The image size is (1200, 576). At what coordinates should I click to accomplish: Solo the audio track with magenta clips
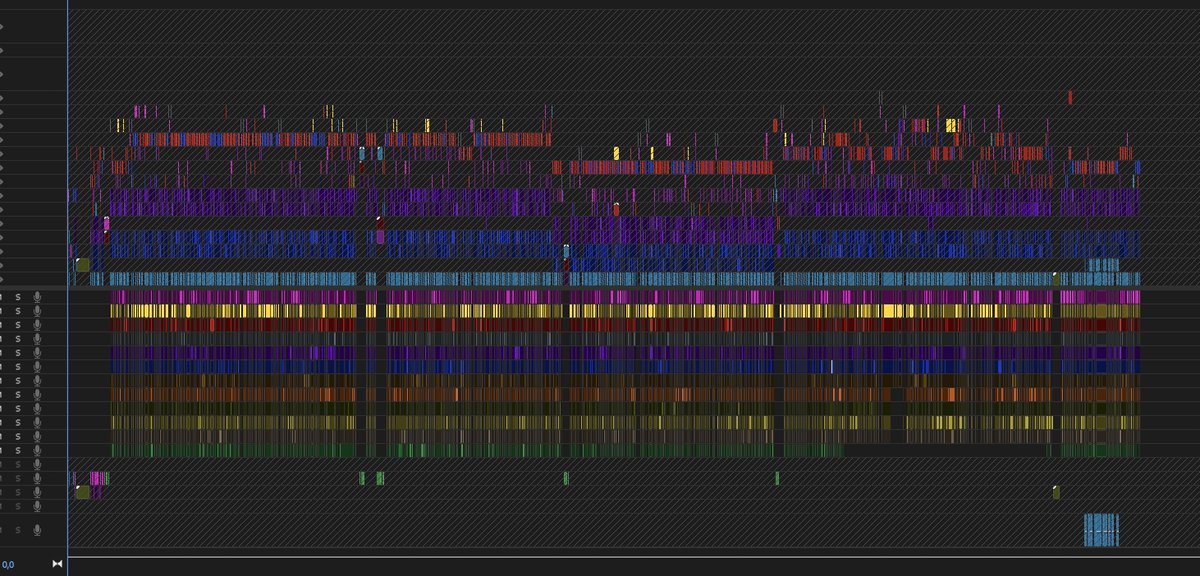click(18, 297)
